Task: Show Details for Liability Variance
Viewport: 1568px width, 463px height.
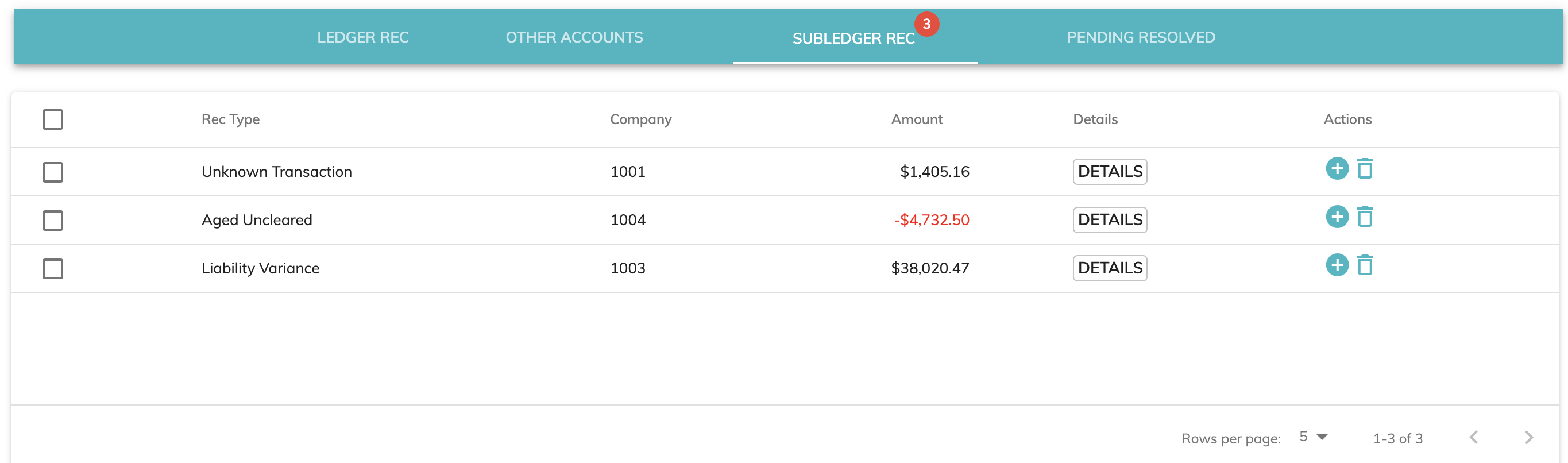Action: 1110,268
